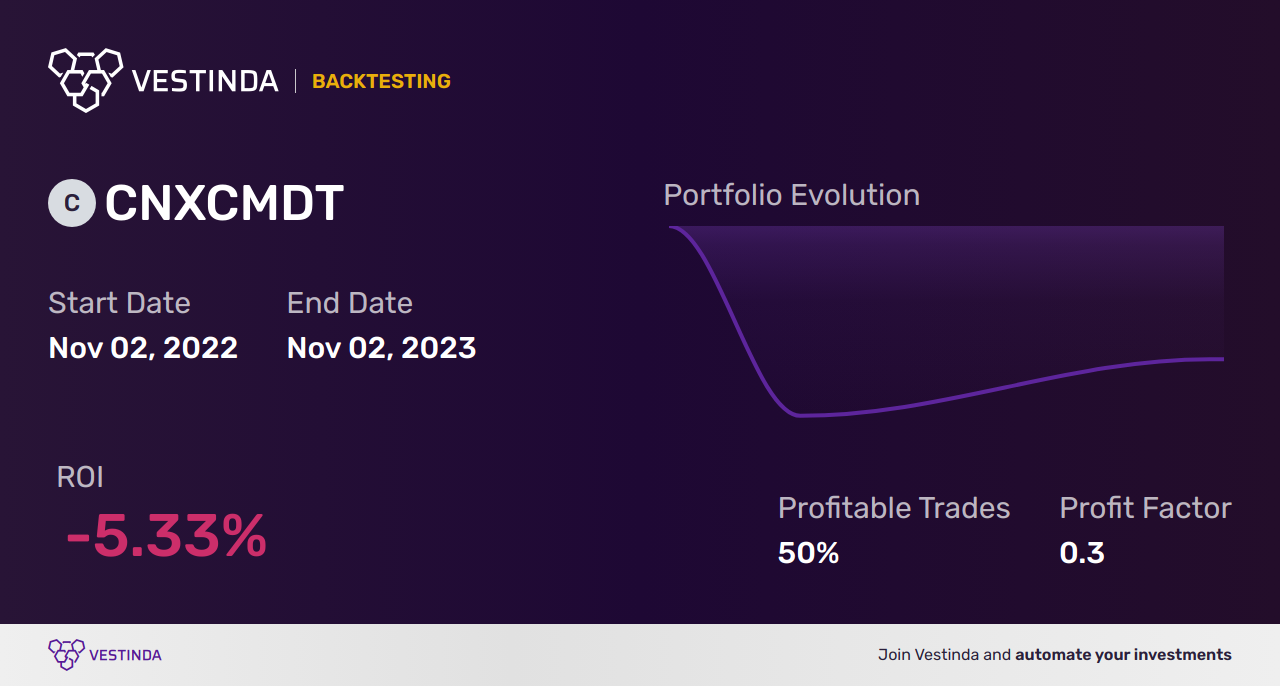This screenshot has width=1280, height=686.
Task: Select the BACKTESTING label in header
Action: coord(381,81)
